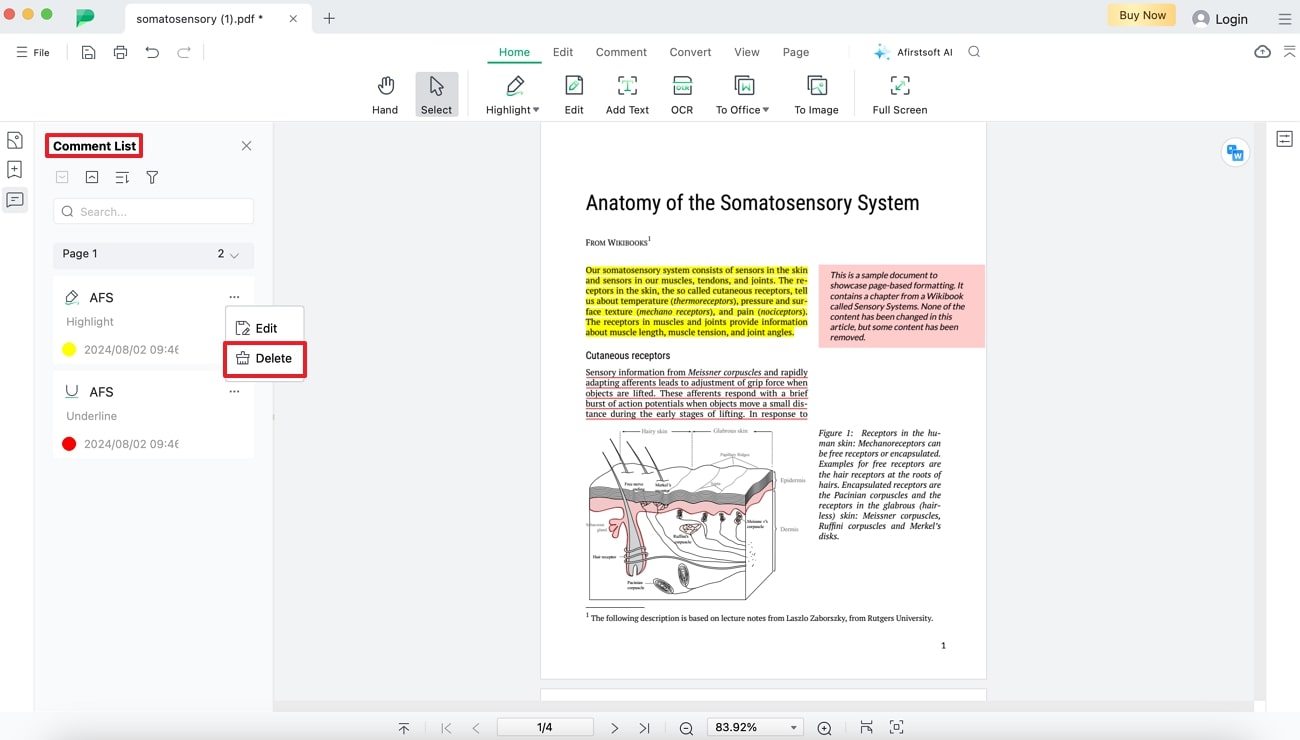Open the Comment tab
The image size is (1300, 740).
click(621, 52)
